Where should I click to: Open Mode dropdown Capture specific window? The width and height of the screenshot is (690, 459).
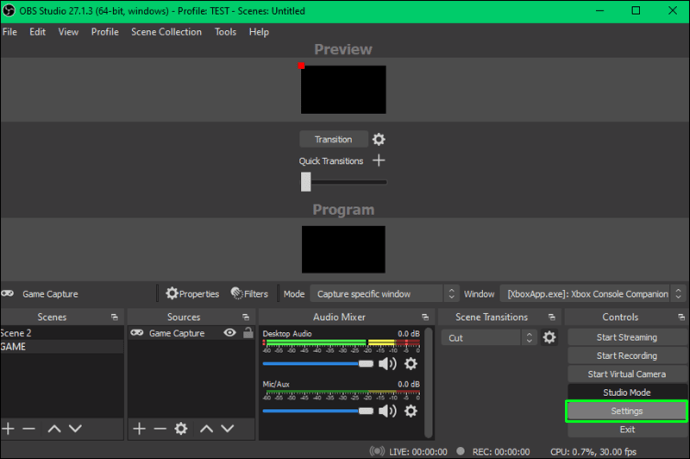pyautogui.click(x=385, y=294)
